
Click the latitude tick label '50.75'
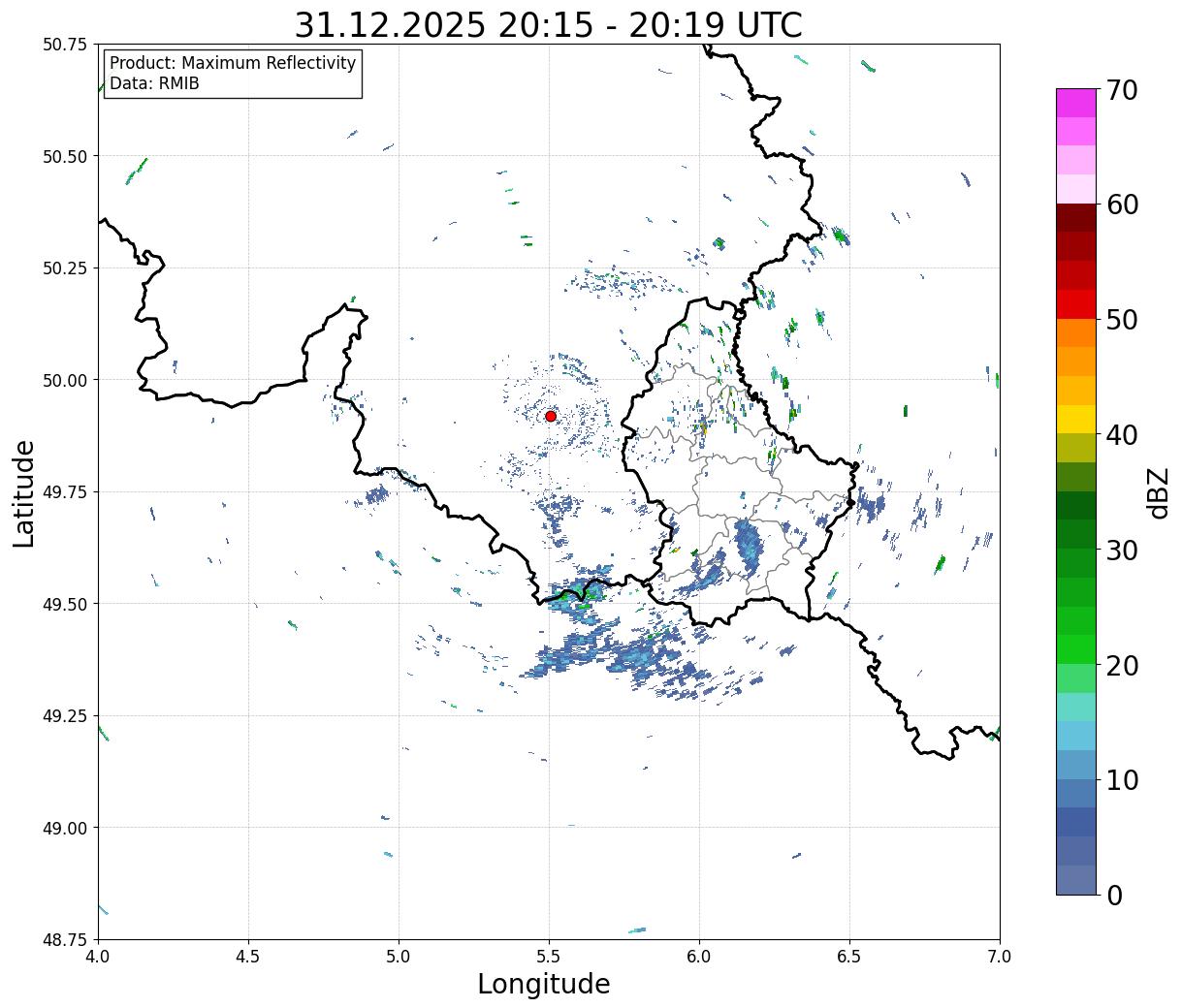pos(66,45)
